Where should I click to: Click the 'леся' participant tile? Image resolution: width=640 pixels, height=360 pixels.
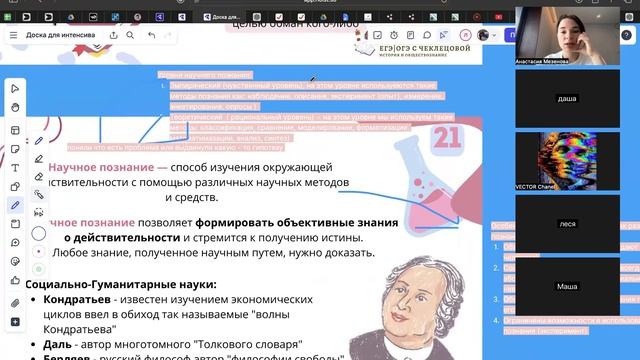coord(567,224)
